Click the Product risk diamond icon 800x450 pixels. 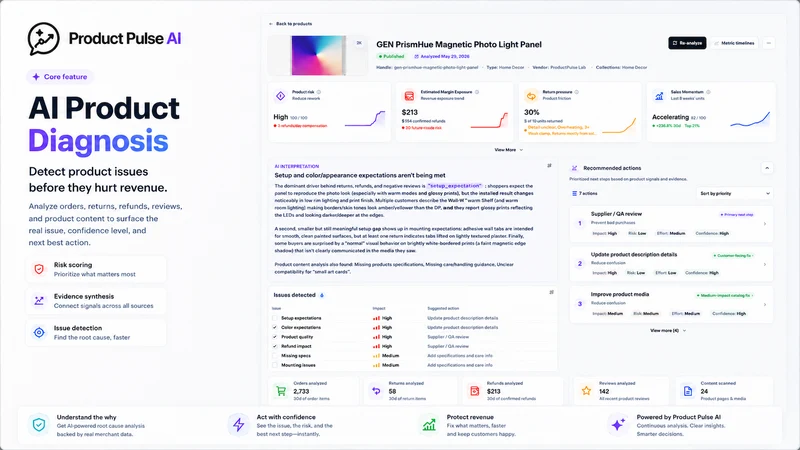pyautogui.click(x=281, y=95)
